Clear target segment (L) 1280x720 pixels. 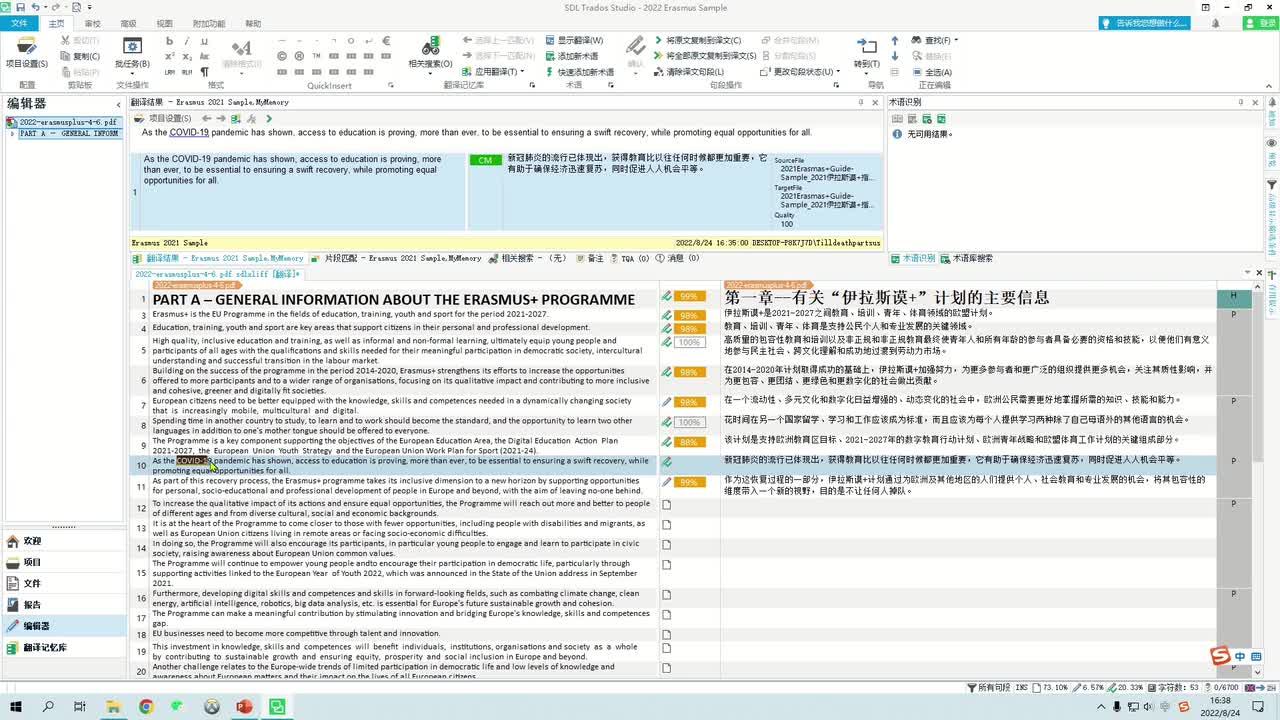tap(688, 72)
